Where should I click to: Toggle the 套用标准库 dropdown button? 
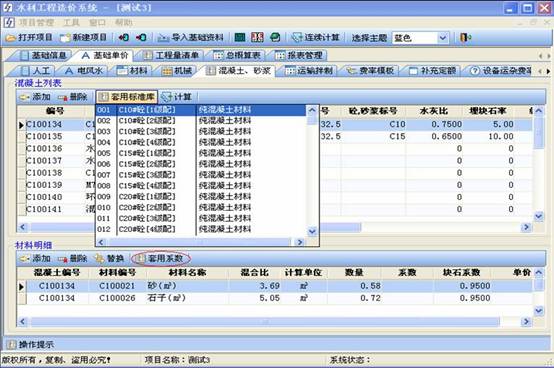[x=126, y=97]
